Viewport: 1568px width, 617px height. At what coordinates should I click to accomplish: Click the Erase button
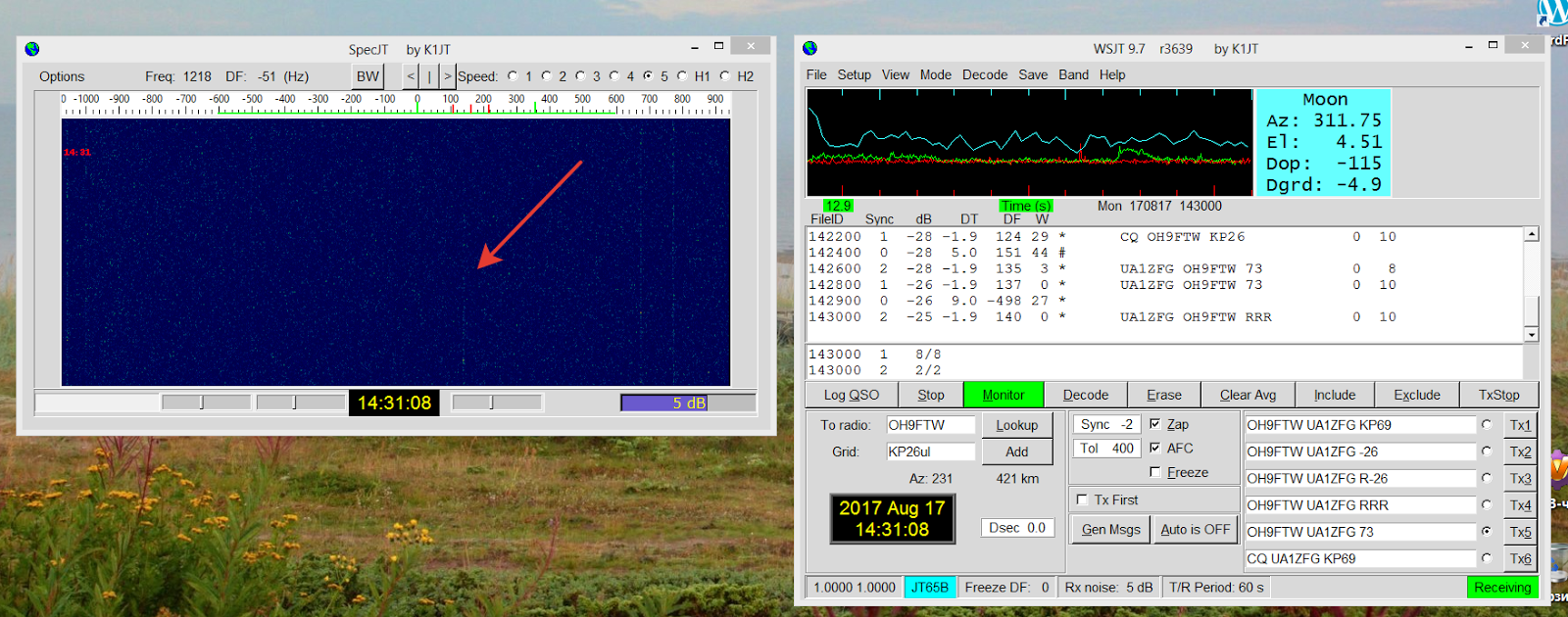[1164, 395]
